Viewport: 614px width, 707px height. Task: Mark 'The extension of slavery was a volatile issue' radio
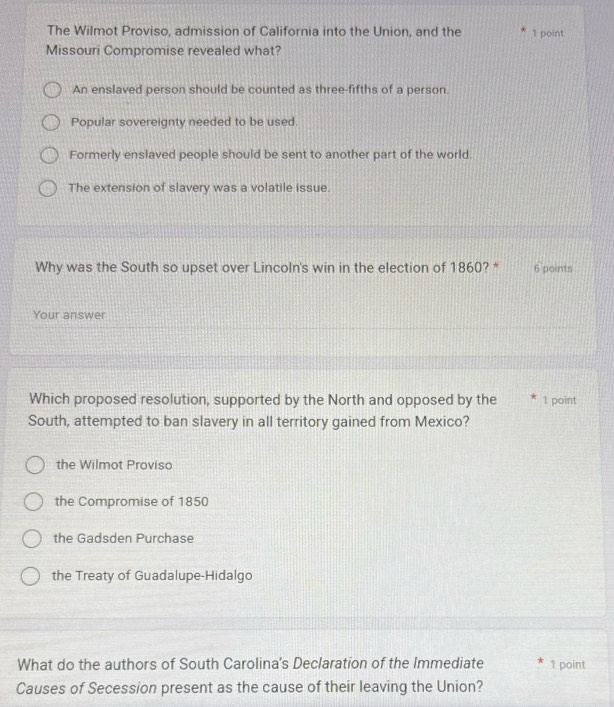47,188
